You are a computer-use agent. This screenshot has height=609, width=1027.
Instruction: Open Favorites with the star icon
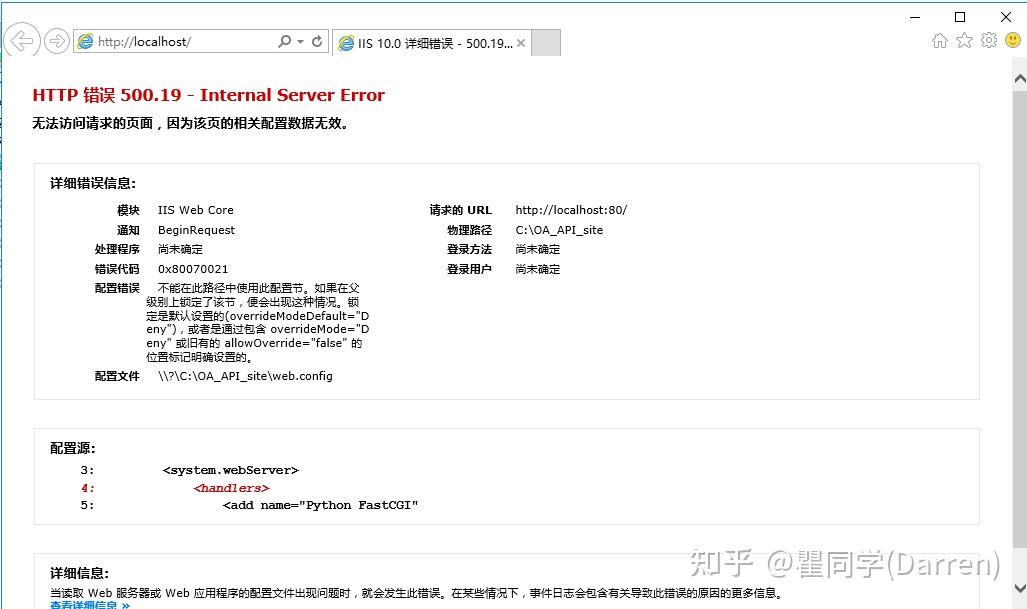(x=963, y=40)
